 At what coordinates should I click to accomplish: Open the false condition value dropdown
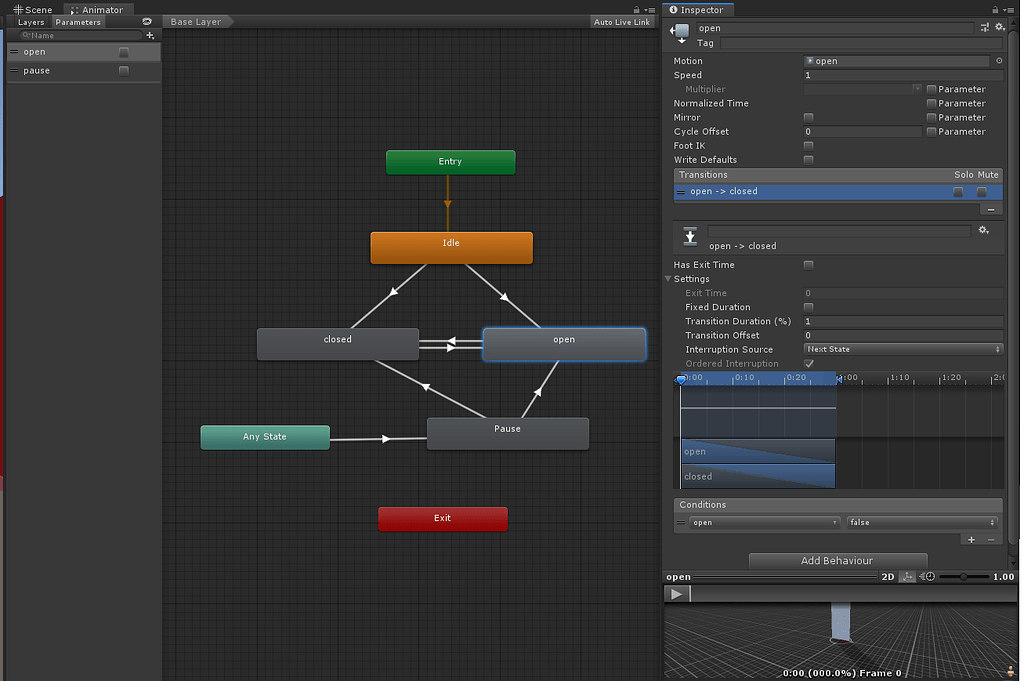(x=920, y=522)
